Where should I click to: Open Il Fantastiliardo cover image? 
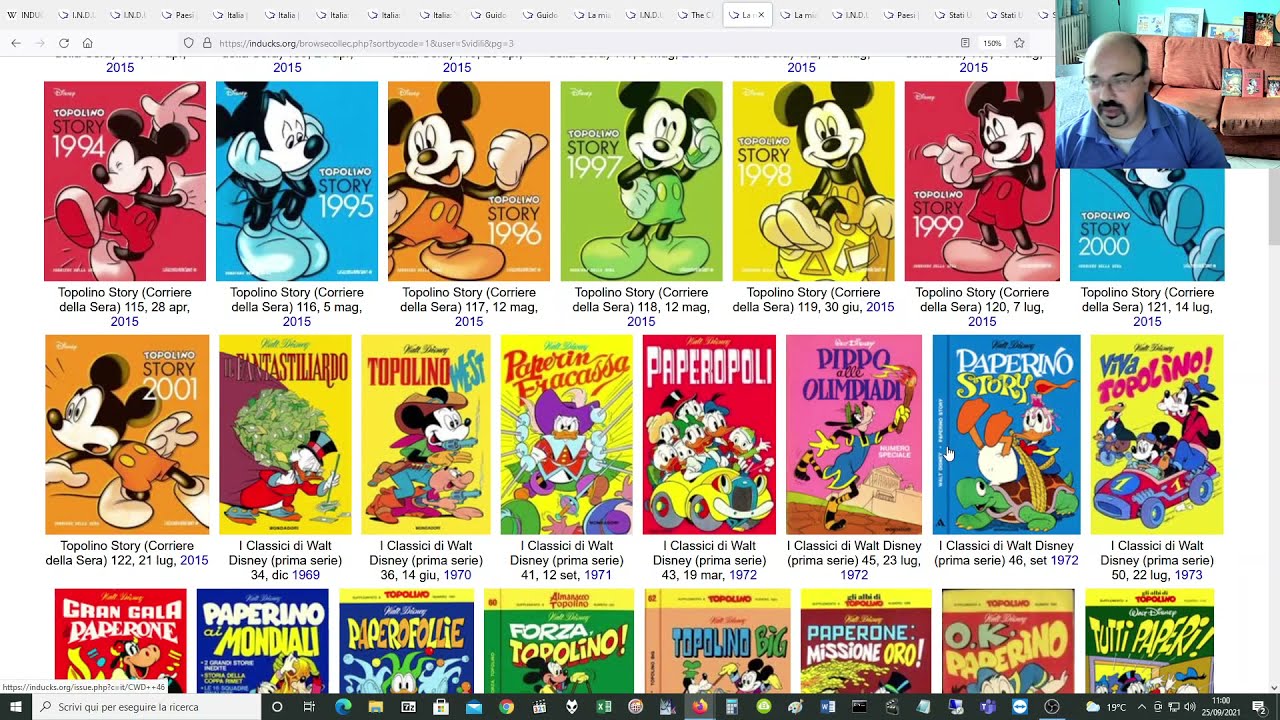[x=285, y=434]
